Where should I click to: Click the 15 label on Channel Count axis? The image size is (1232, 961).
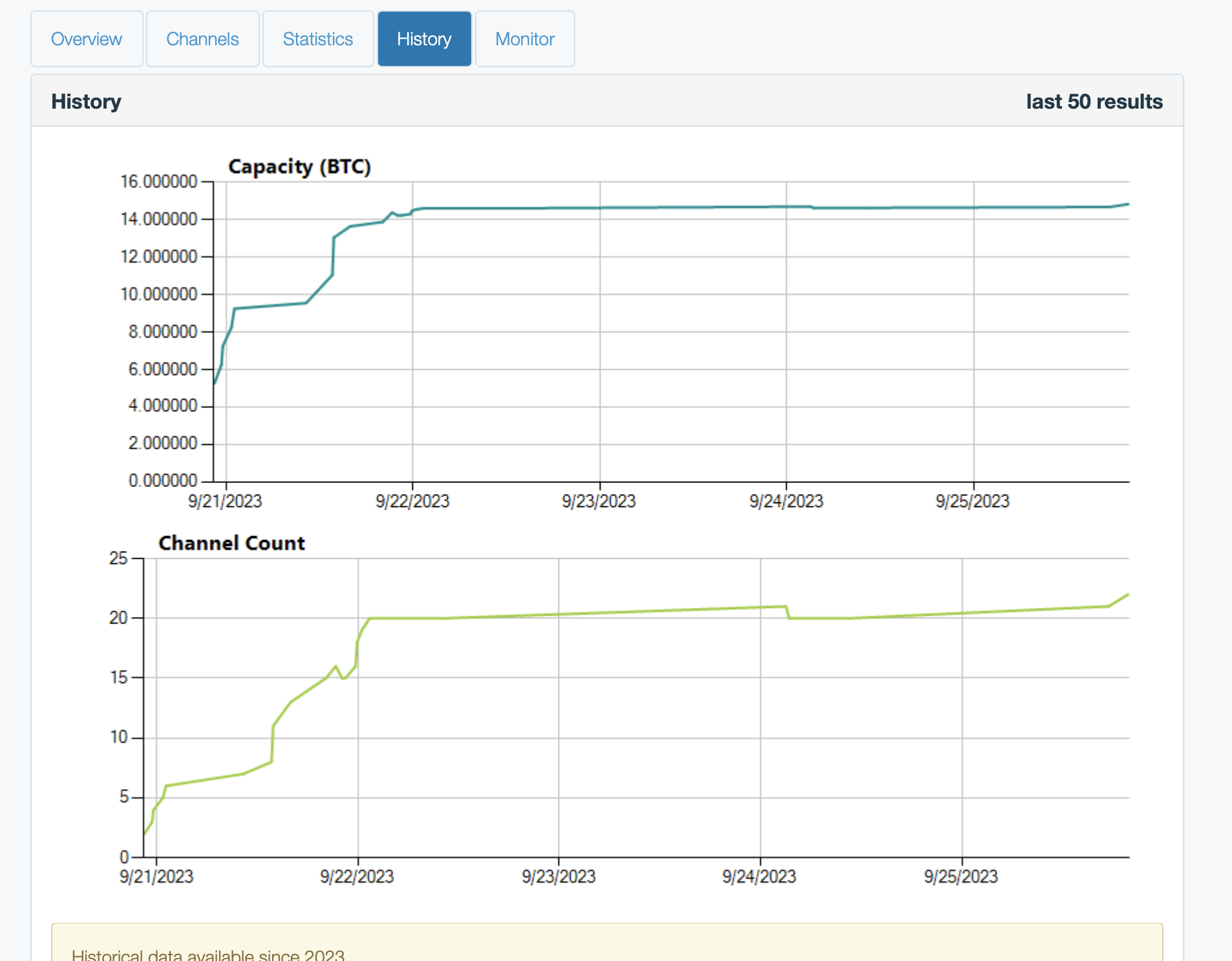pos(119,678)
